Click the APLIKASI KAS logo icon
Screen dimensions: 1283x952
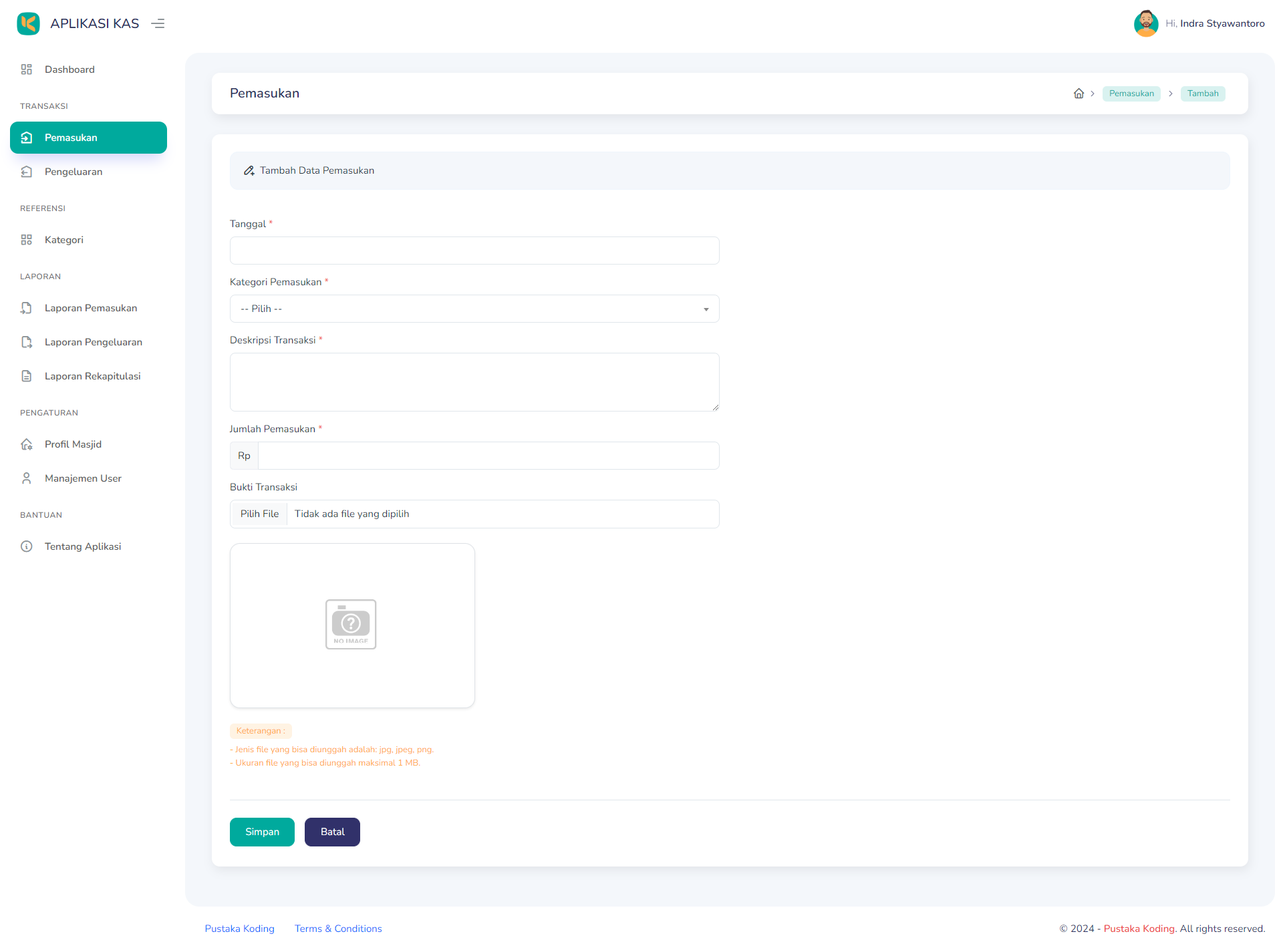(28, 23)
